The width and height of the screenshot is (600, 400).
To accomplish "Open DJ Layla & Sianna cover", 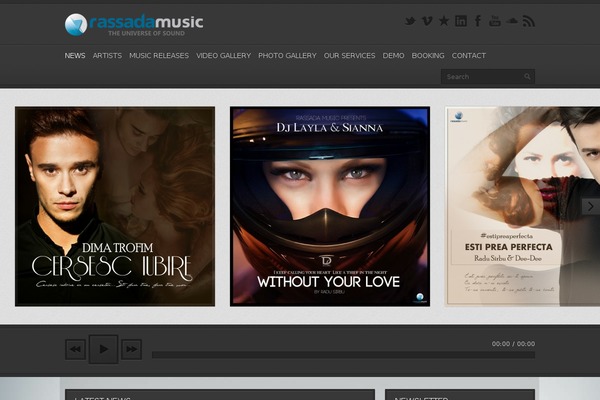I will (x=330, y=206).
